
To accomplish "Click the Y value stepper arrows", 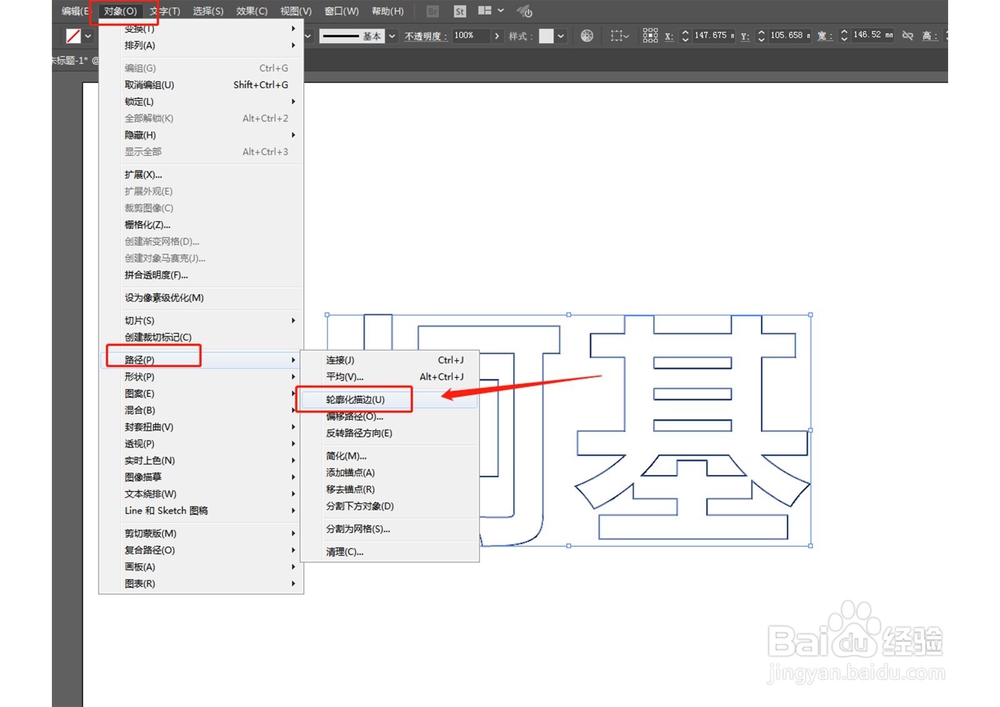I will point(761,36).
